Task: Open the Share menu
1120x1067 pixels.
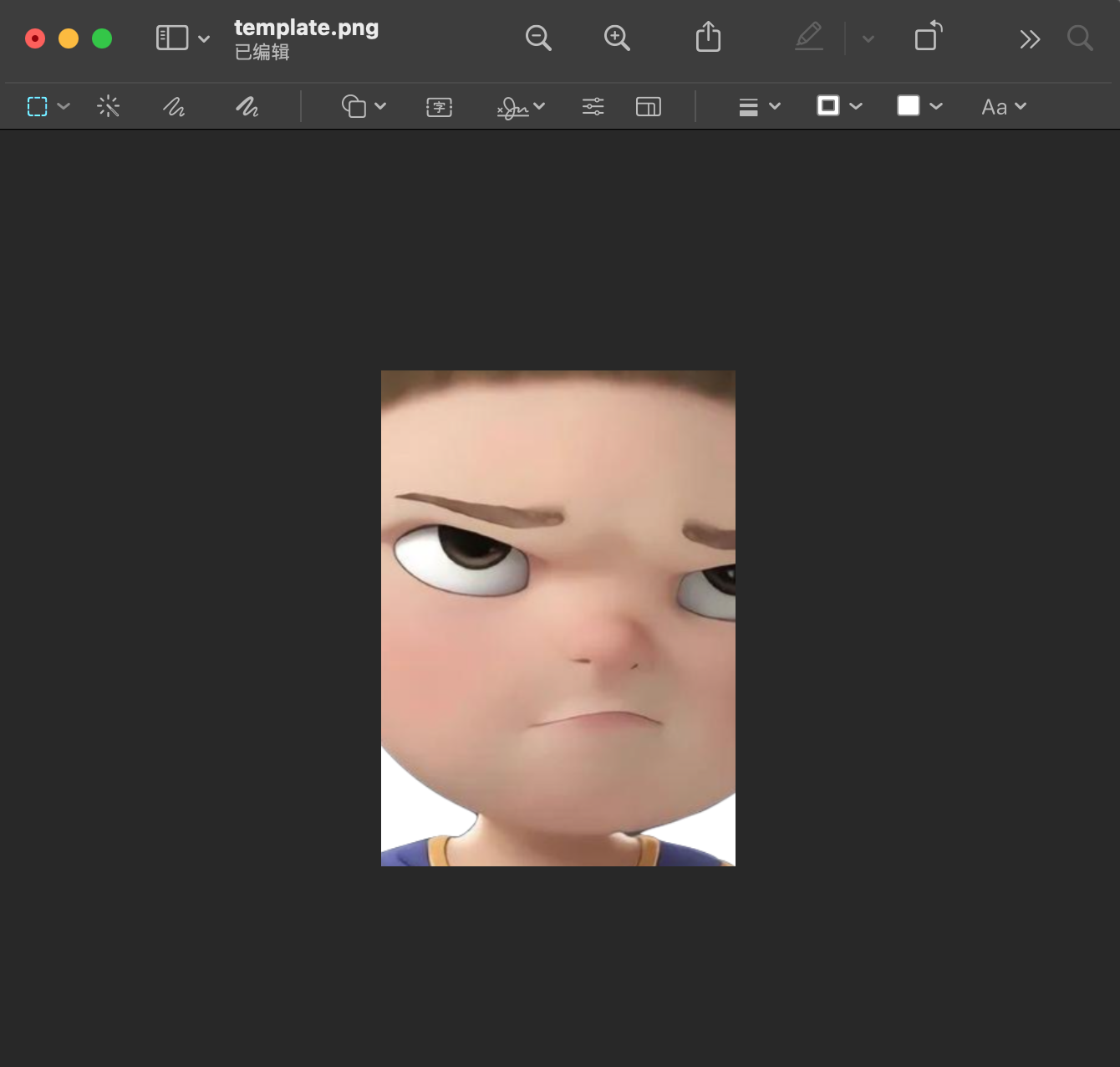Action: [708, 38]
